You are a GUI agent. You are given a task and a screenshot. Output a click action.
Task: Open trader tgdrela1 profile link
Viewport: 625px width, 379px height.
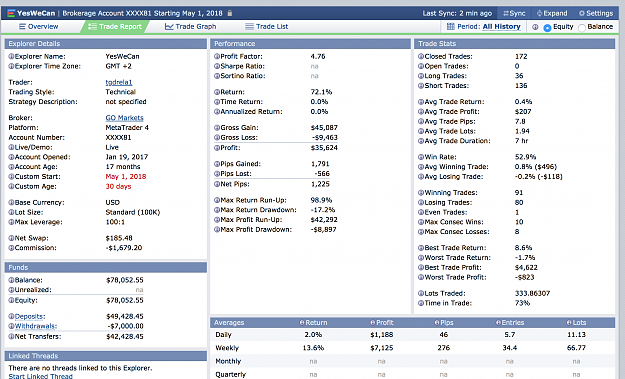[119, 82]
